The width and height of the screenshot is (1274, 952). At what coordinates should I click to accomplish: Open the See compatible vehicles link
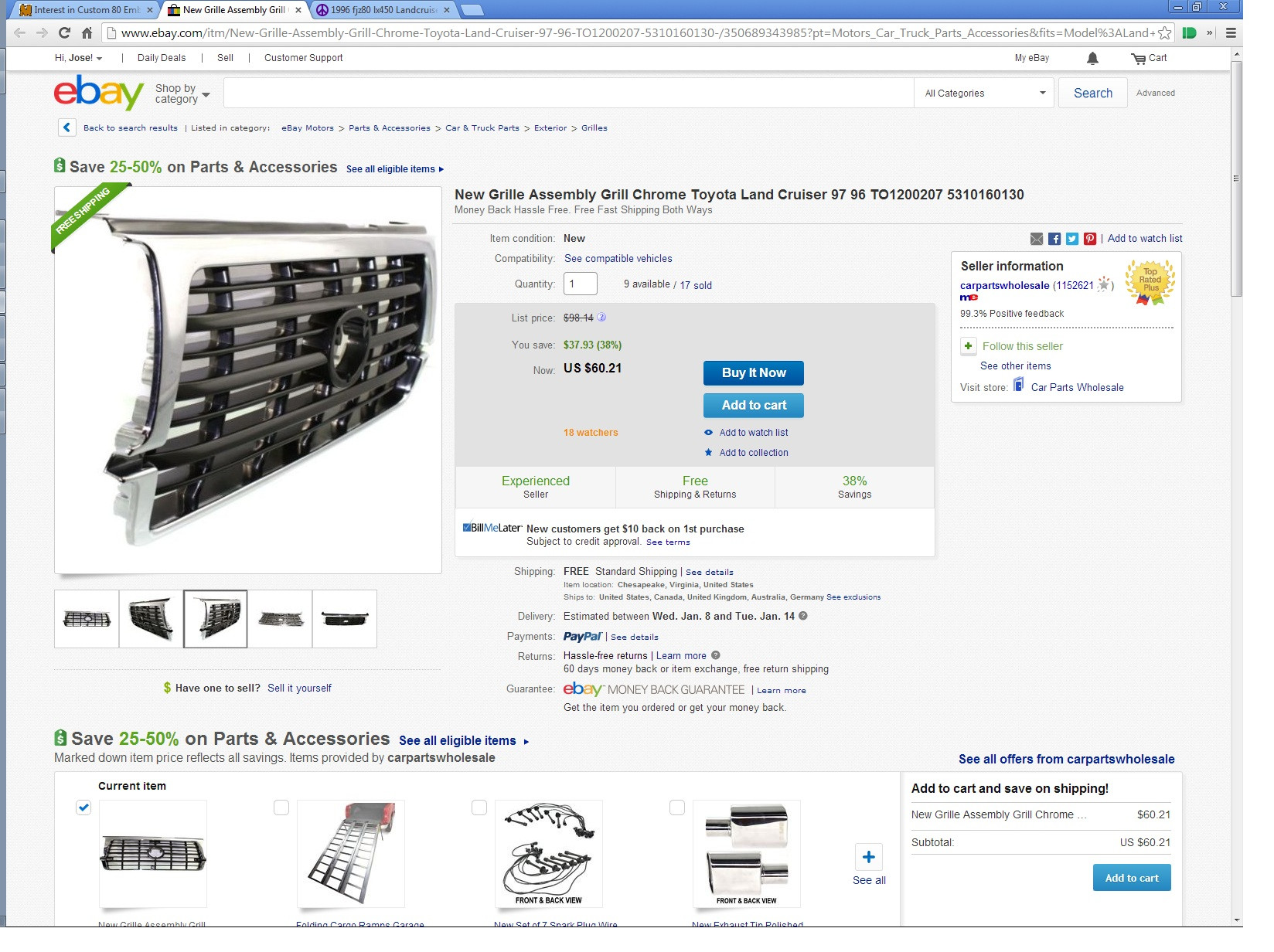pos(618,259)
